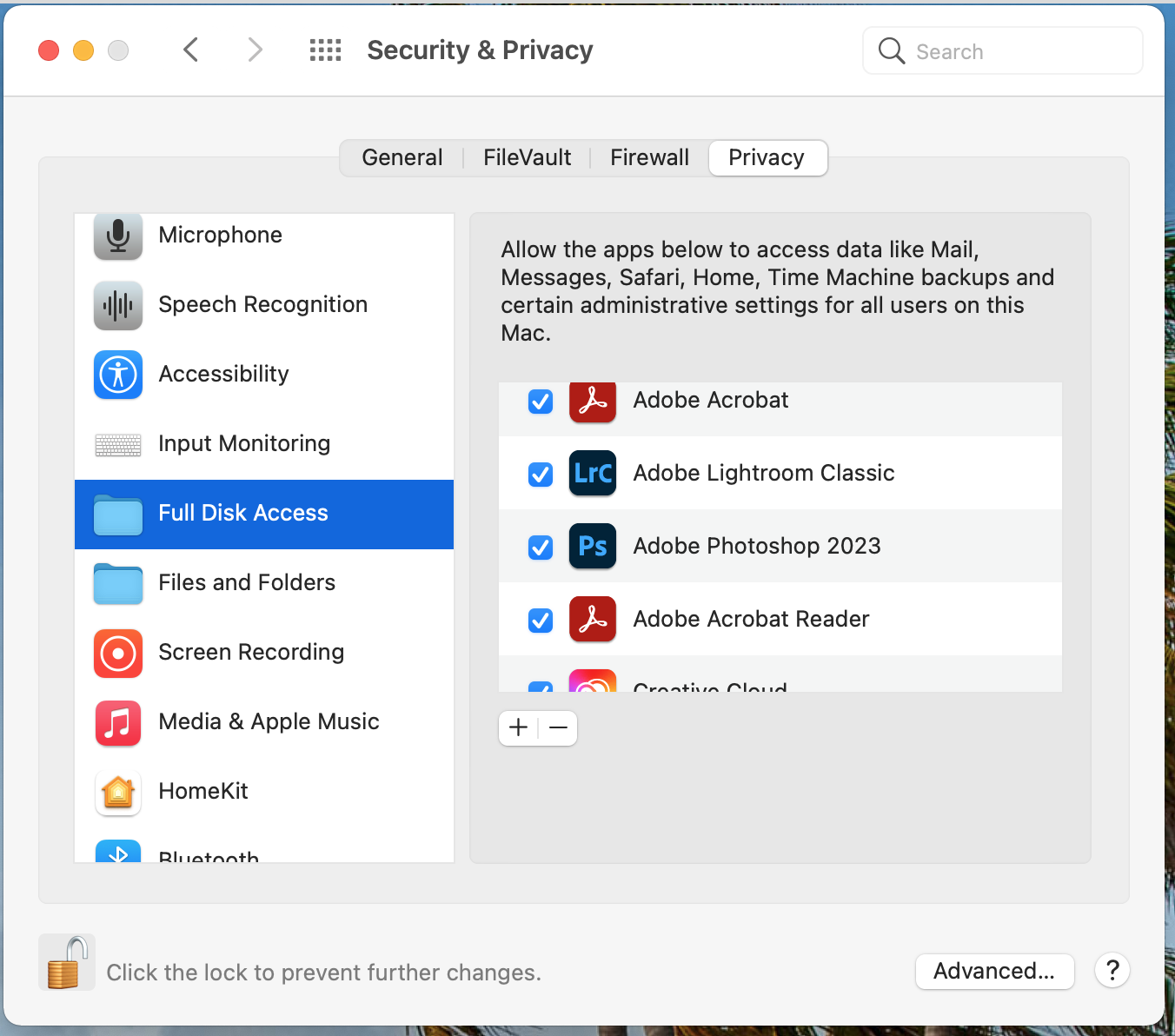Click the Adobe Photoshop 2023 app icon

point(593,546)
